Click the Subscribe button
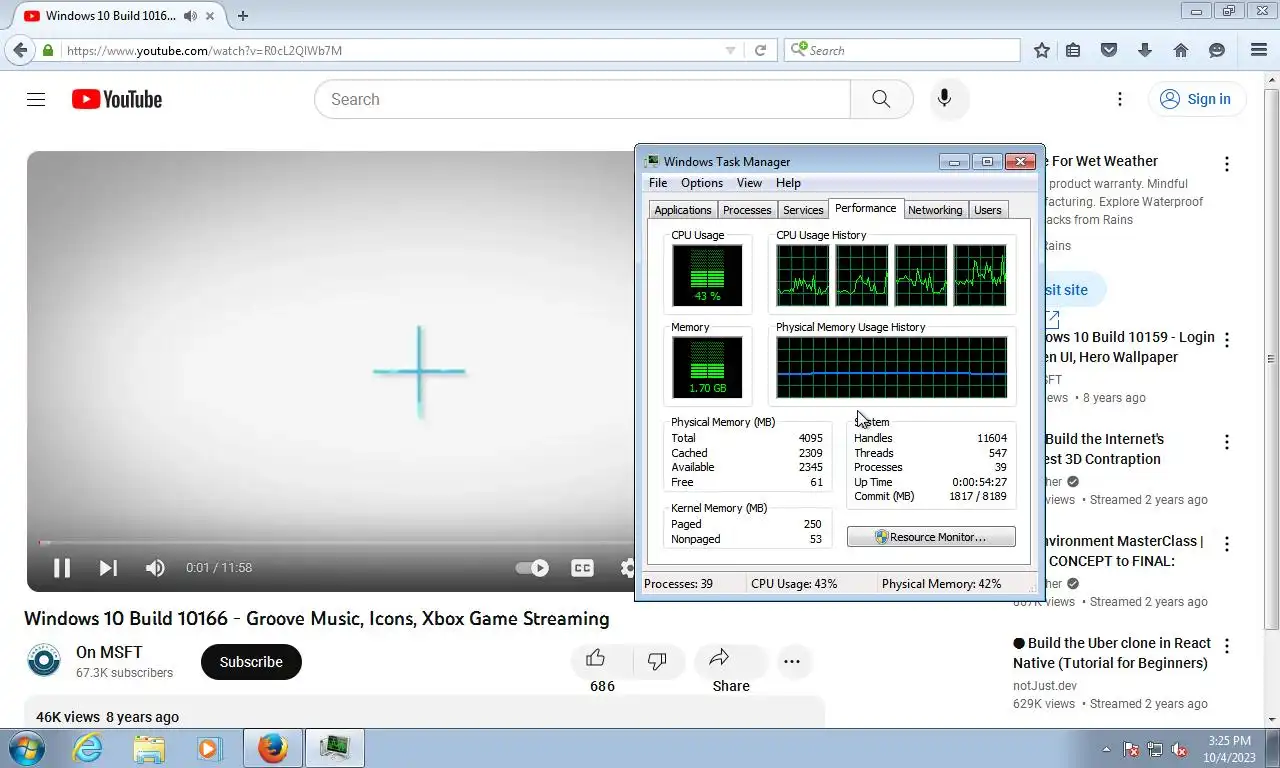1280x768 pixels. [x=251, y=662]
